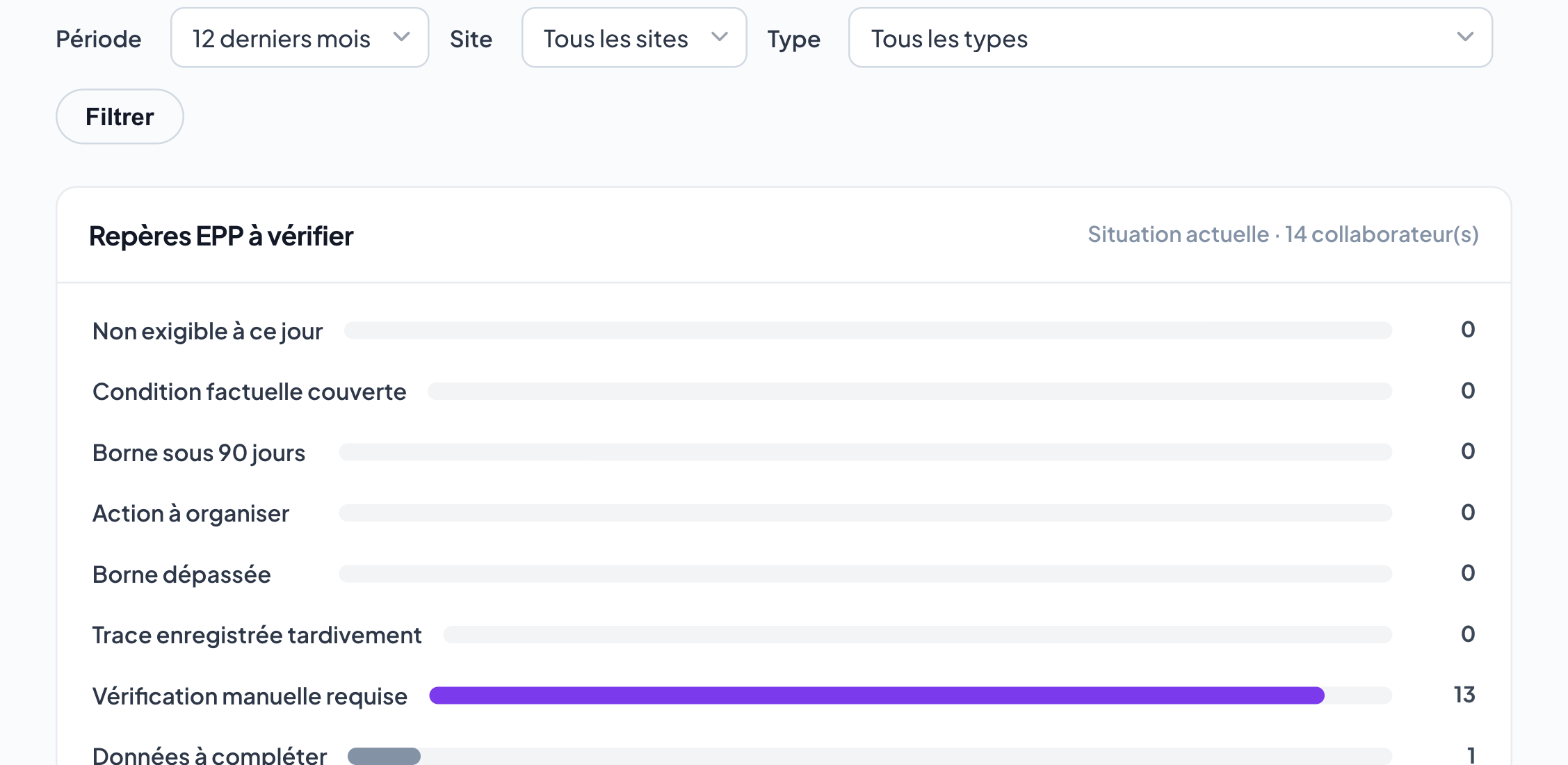Click the Repères EPP à vérifier heading
1568x765 pixels.
(x=221, y=236)
